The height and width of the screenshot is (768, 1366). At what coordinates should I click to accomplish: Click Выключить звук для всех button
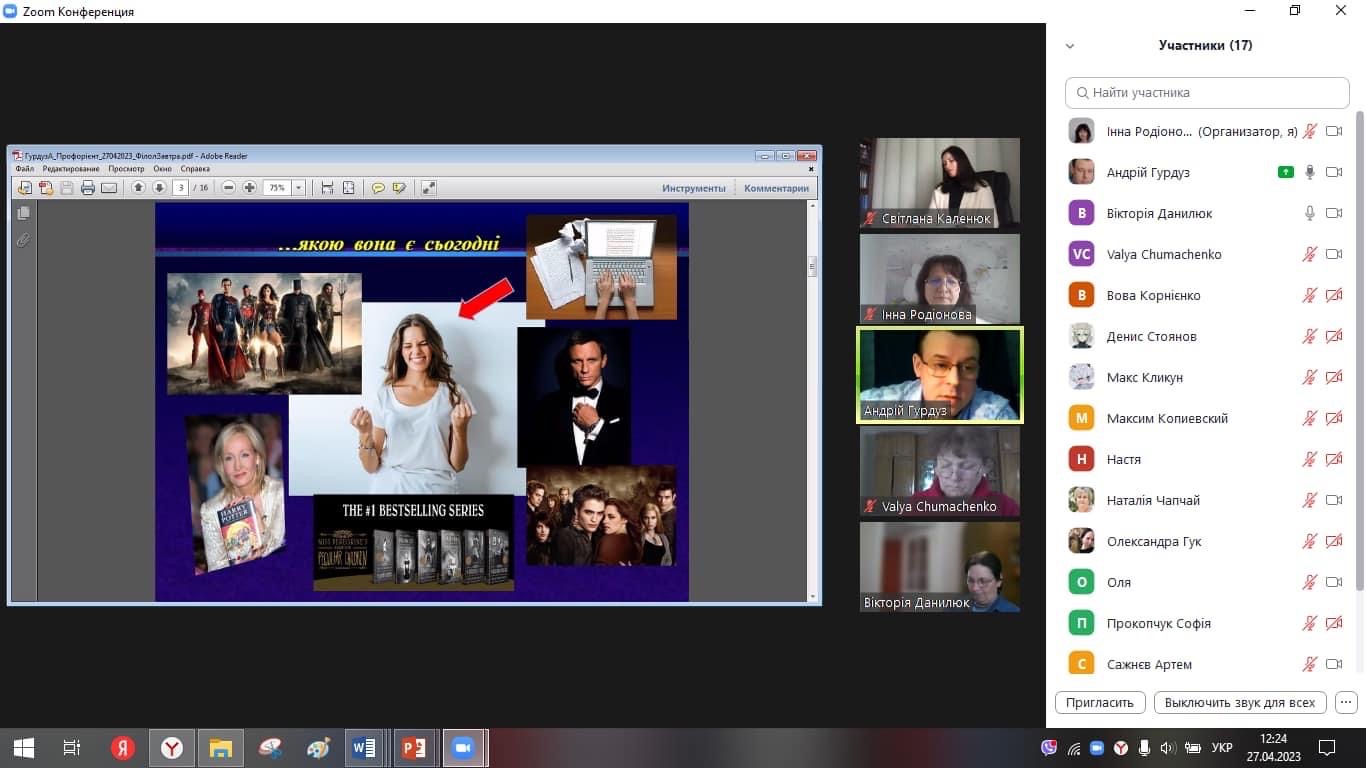(x=1240, y=702)
